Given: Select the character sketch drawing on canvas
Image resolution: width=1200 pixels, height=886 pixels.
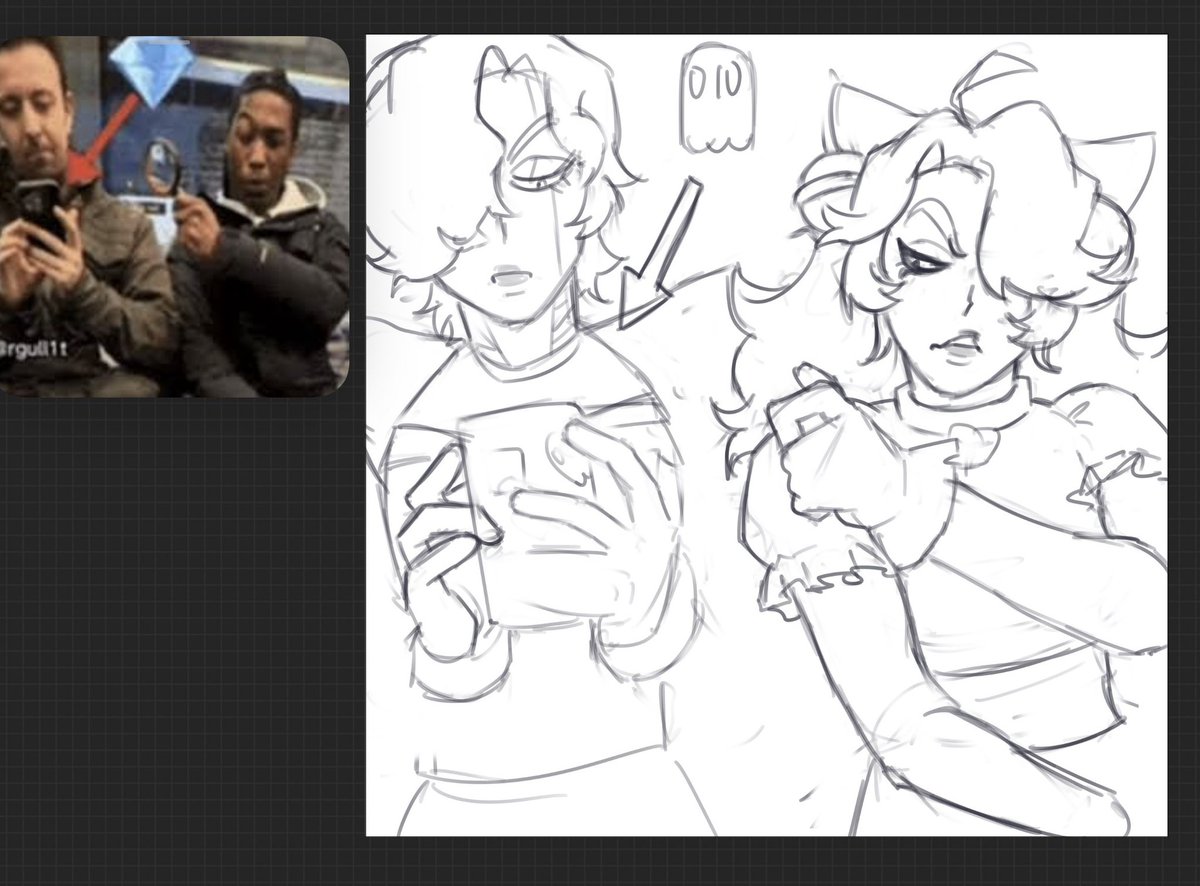Looking at the screenshot, I should point(766,435).
